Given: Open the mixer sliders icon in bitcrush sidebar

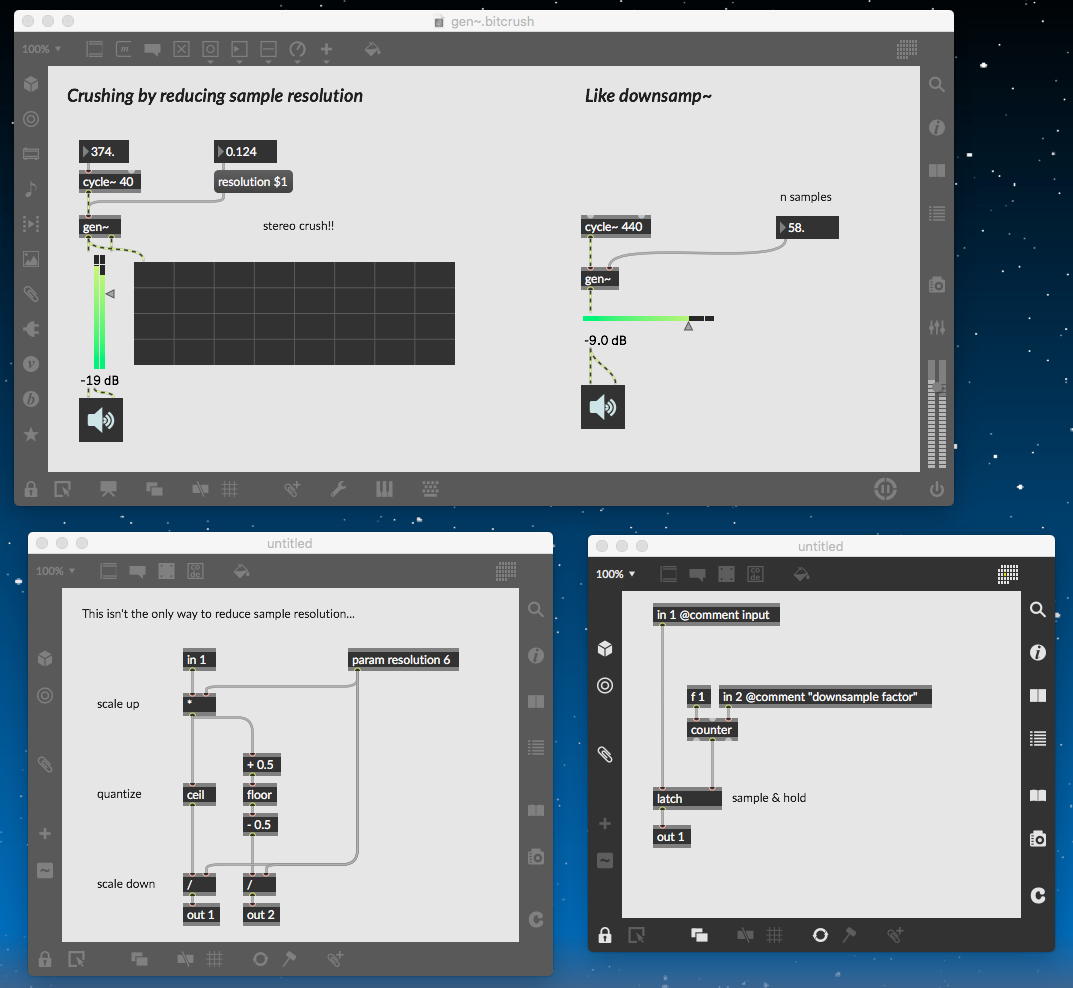Looking at the screenshot, I should tap(936, 328).
